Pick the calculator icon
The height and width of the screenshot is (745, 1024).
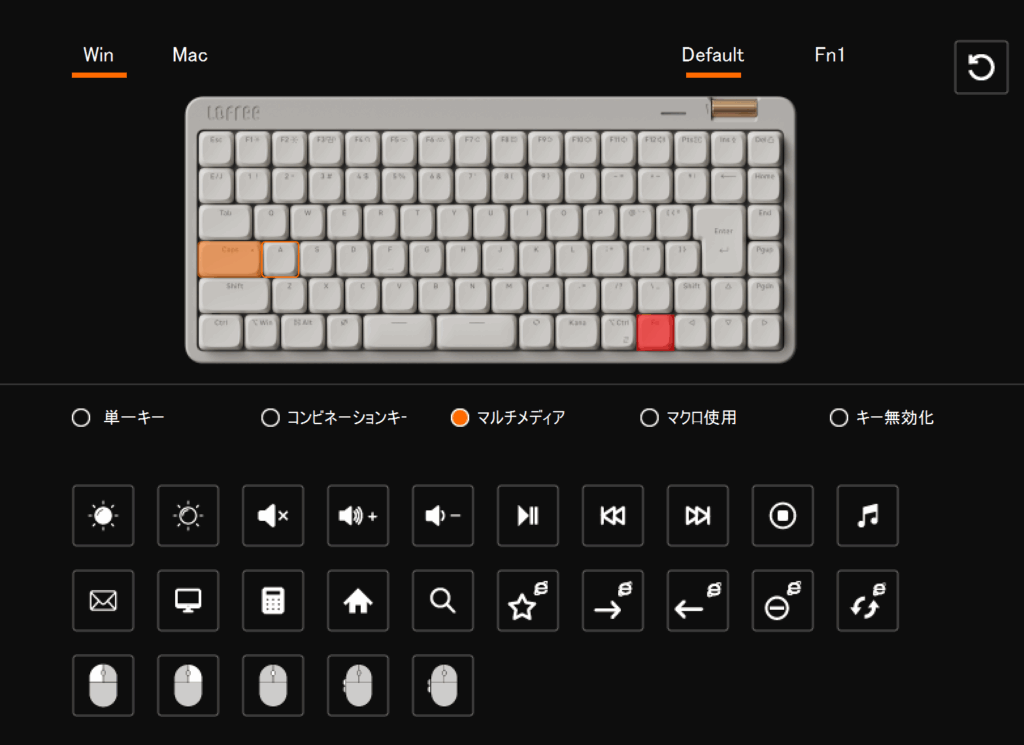point(273,601)
